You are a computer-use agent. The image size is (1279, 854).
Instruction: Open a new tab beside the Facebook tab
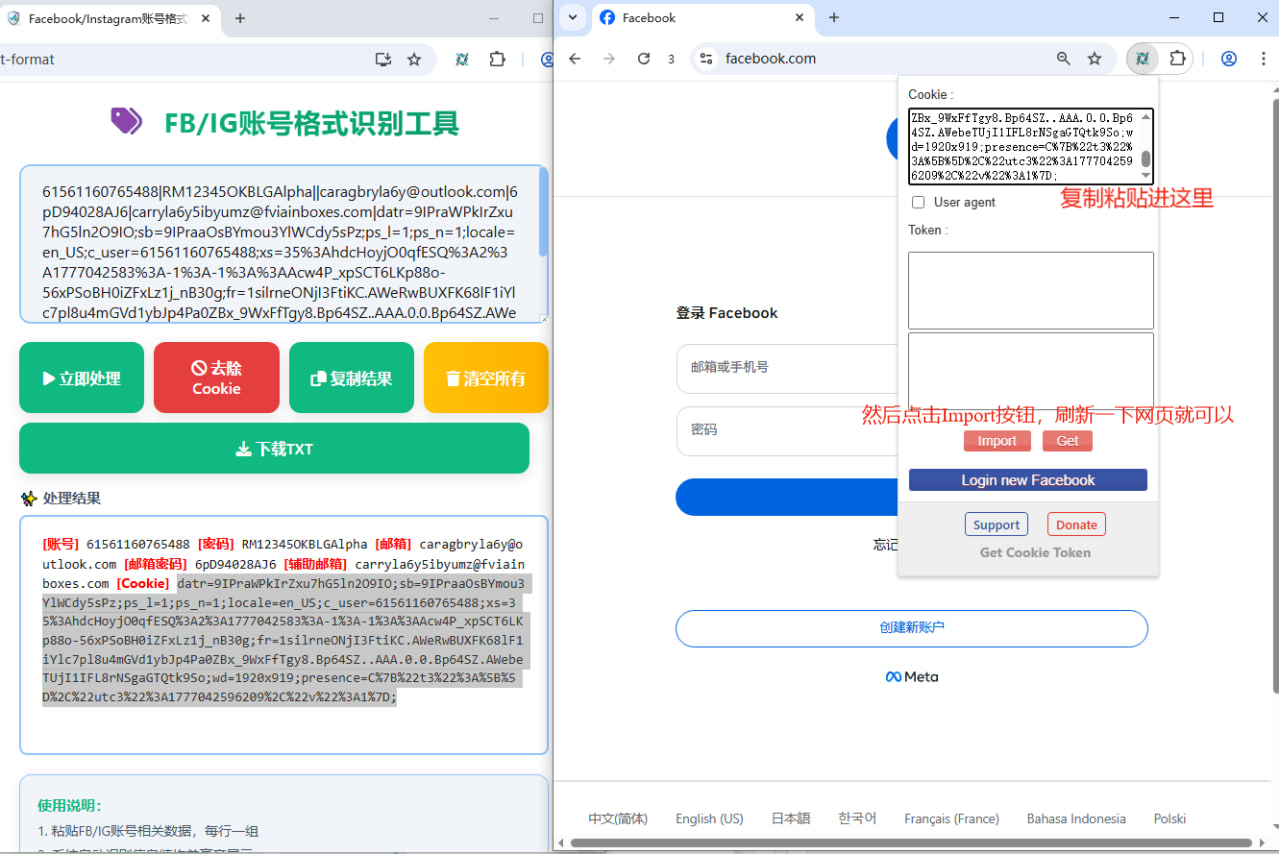(x=834, y=18)
